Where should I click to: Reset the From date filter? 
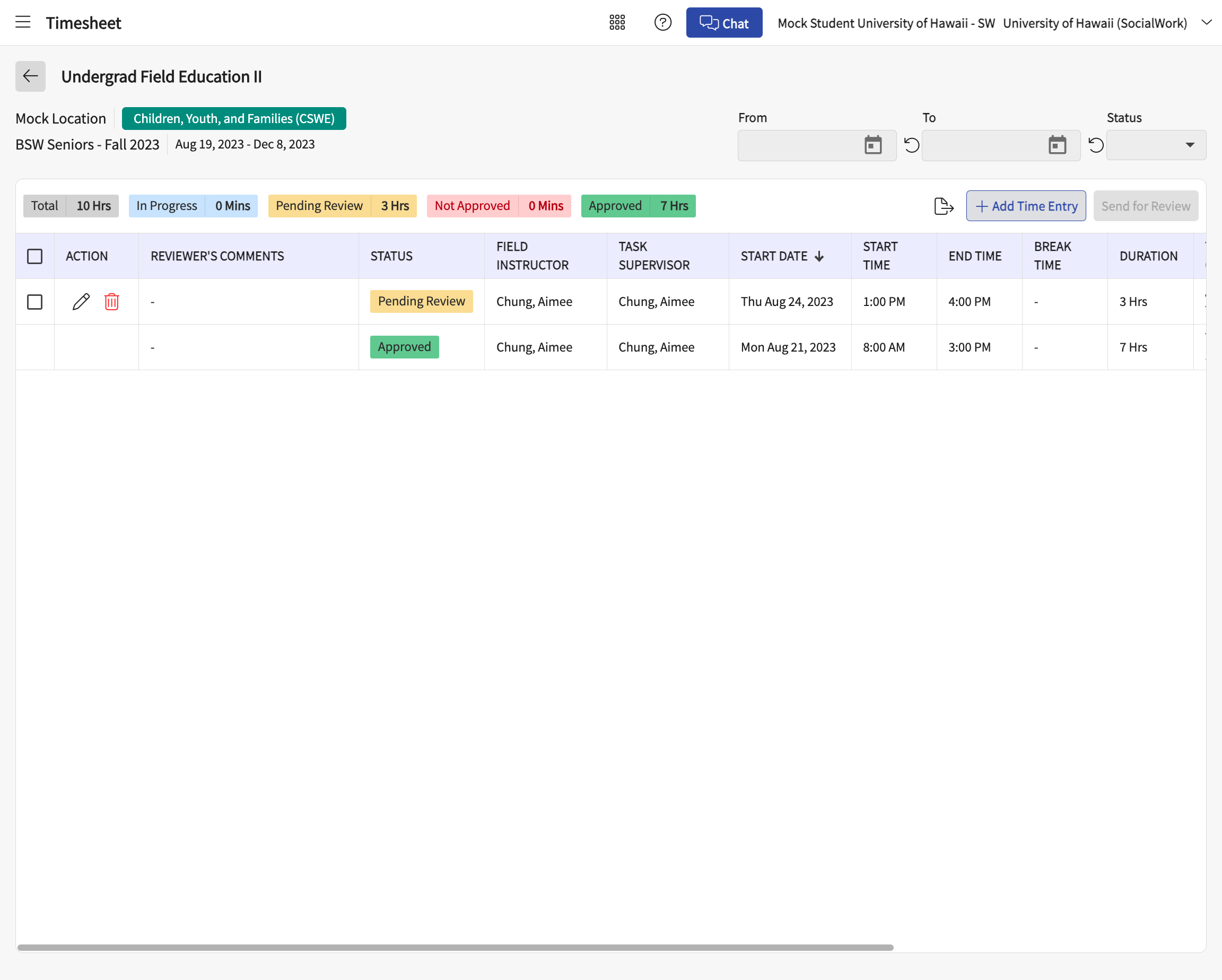coord(911,145)
